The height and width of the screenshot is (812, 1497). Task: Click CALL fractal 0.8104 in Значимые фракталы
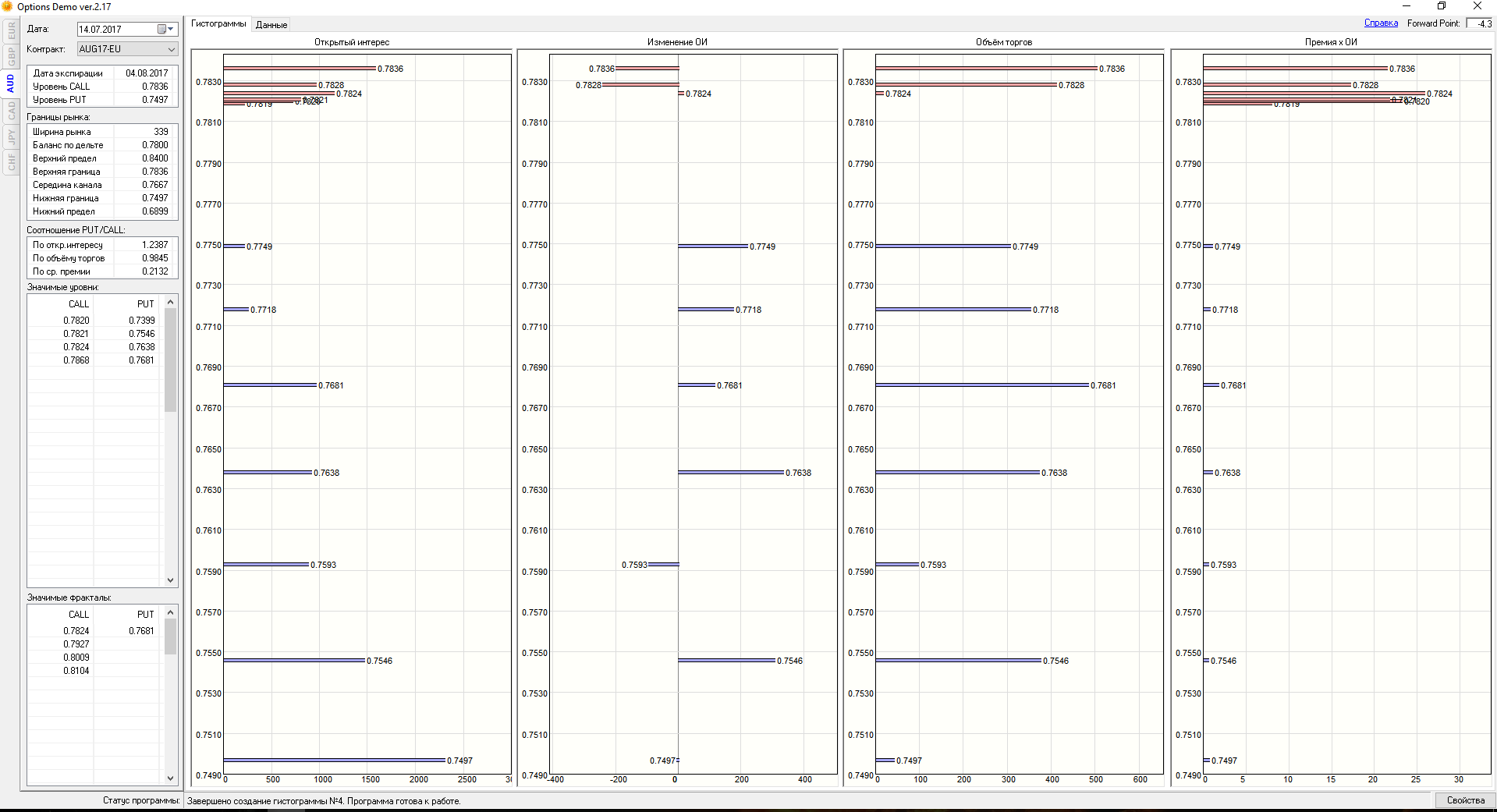[x=76, y=671]
